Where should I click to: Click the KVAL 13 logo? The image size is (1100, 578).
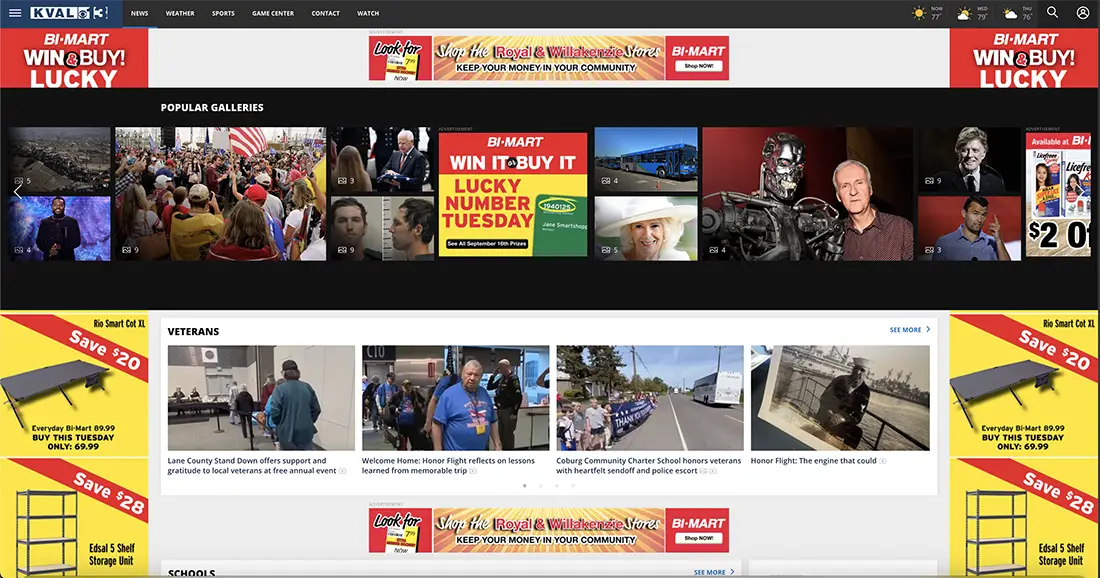tap(69, 13)
